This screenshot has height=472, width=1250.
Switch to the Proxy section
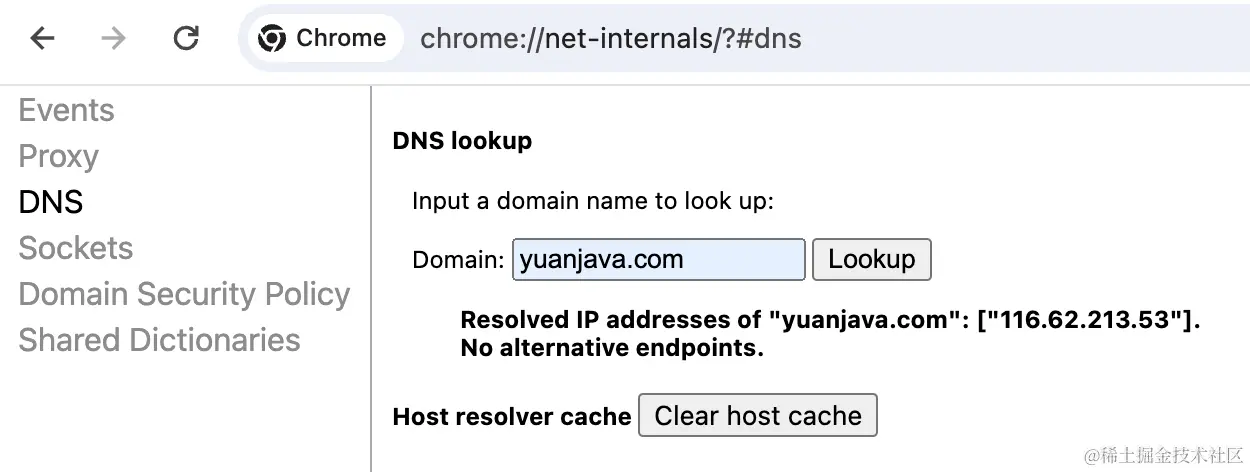point(58,156)
